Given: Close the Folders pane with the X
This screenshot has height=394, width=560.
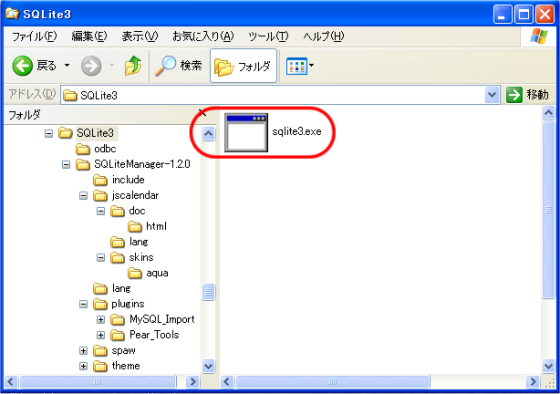Looking at the screenshot, I should point(202,113).
